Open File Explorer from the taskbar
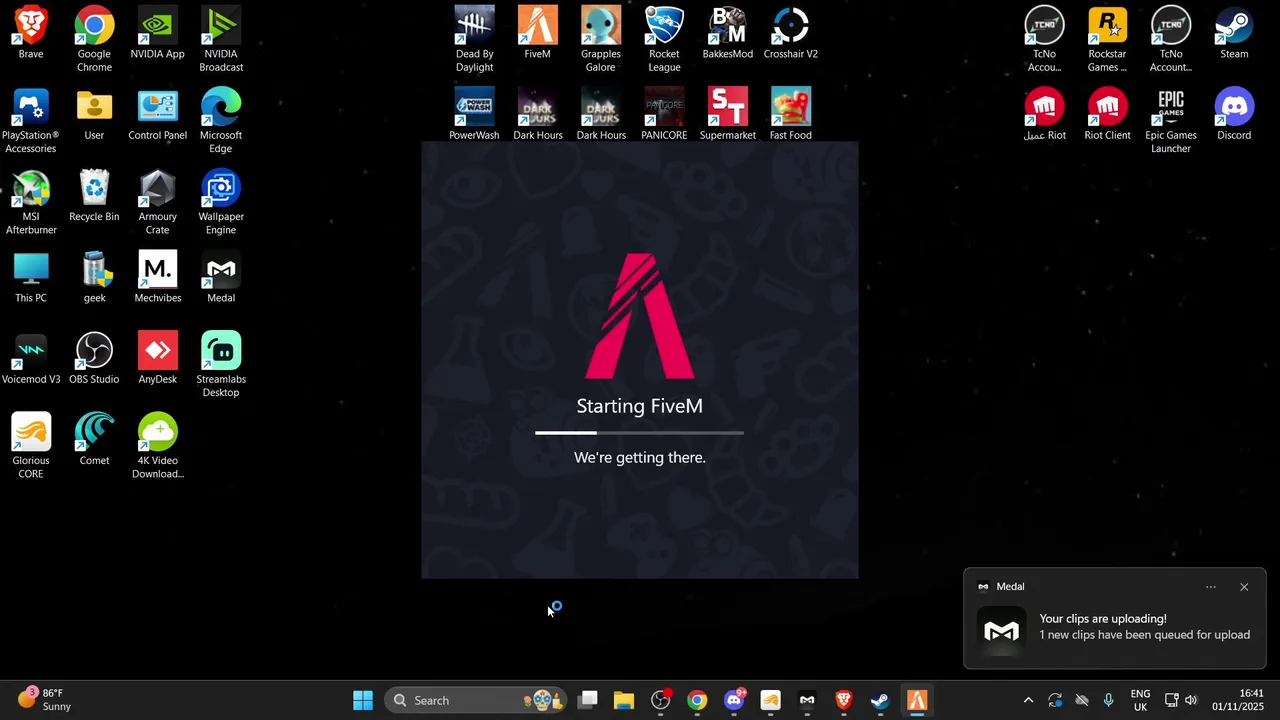Screen dimensions: 1280x720 624,700
